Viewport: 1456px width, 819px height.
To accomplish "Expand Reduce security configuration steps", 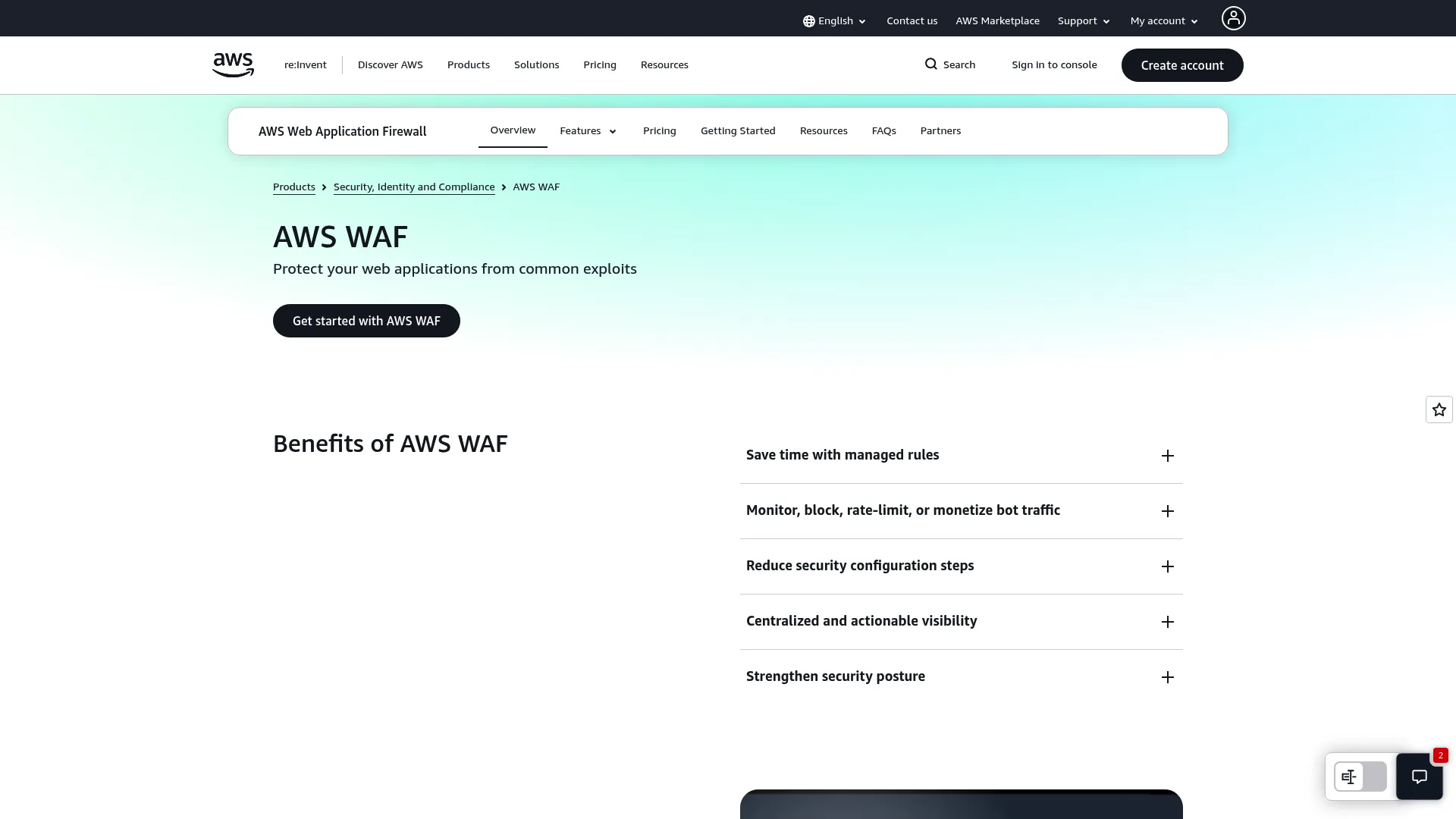I will tap(961, 566).
